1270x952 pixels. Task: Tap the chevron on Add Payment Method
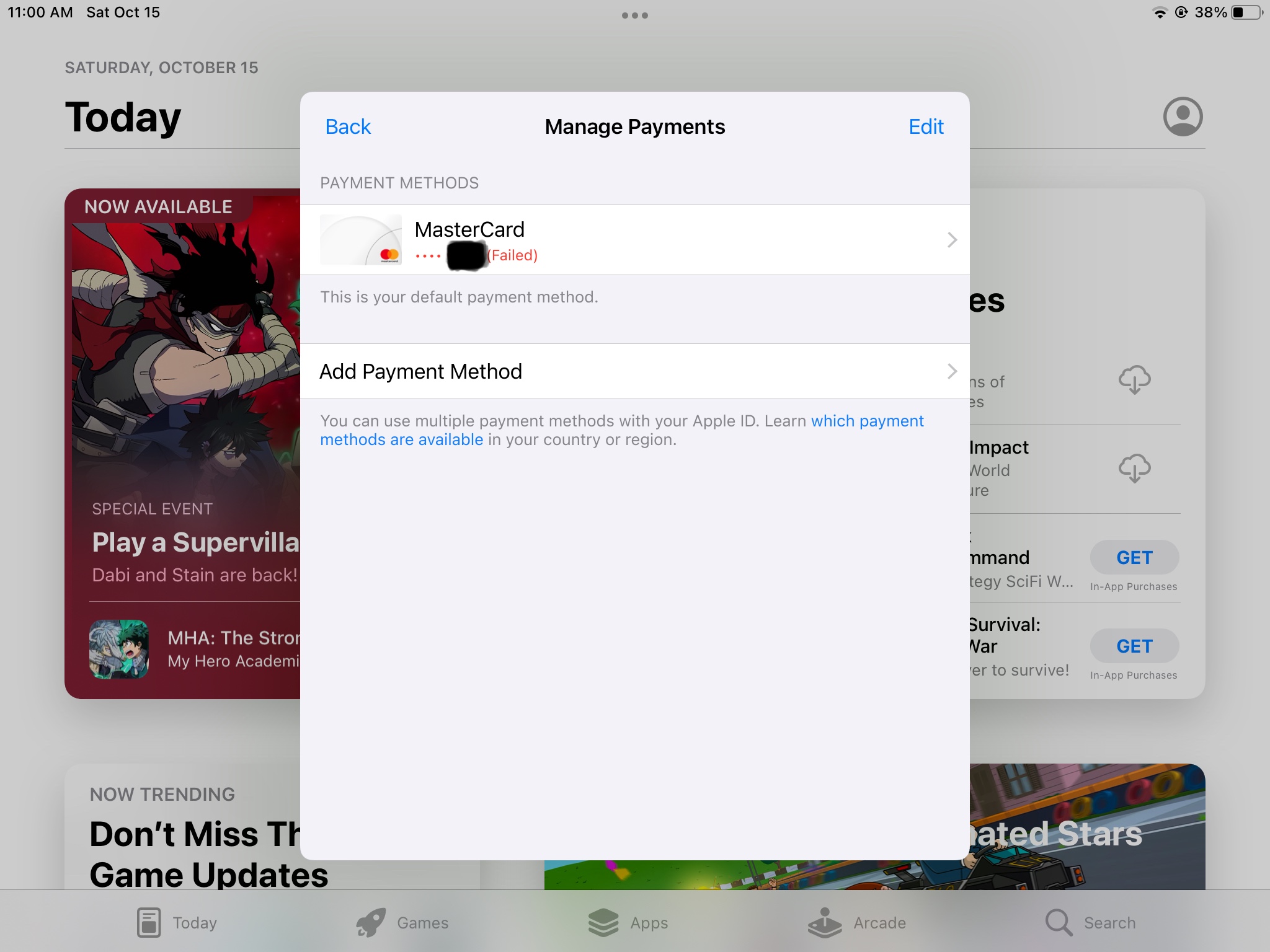click(951, 371)
